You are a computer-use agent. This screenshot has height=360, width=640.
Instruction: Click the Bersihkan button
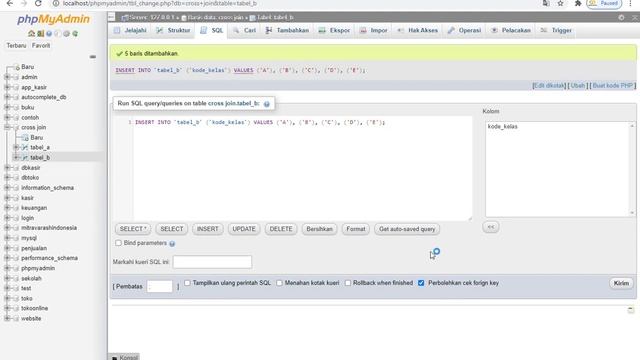pos(319,229)
